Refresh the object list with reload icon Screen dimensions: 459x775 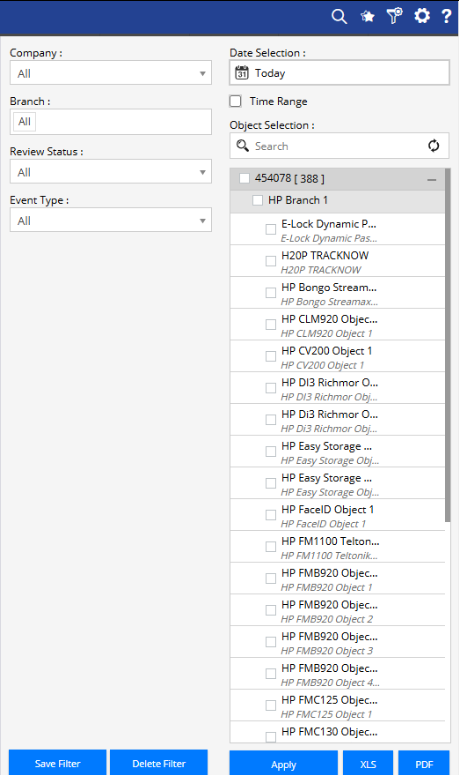tap(433, 146)
